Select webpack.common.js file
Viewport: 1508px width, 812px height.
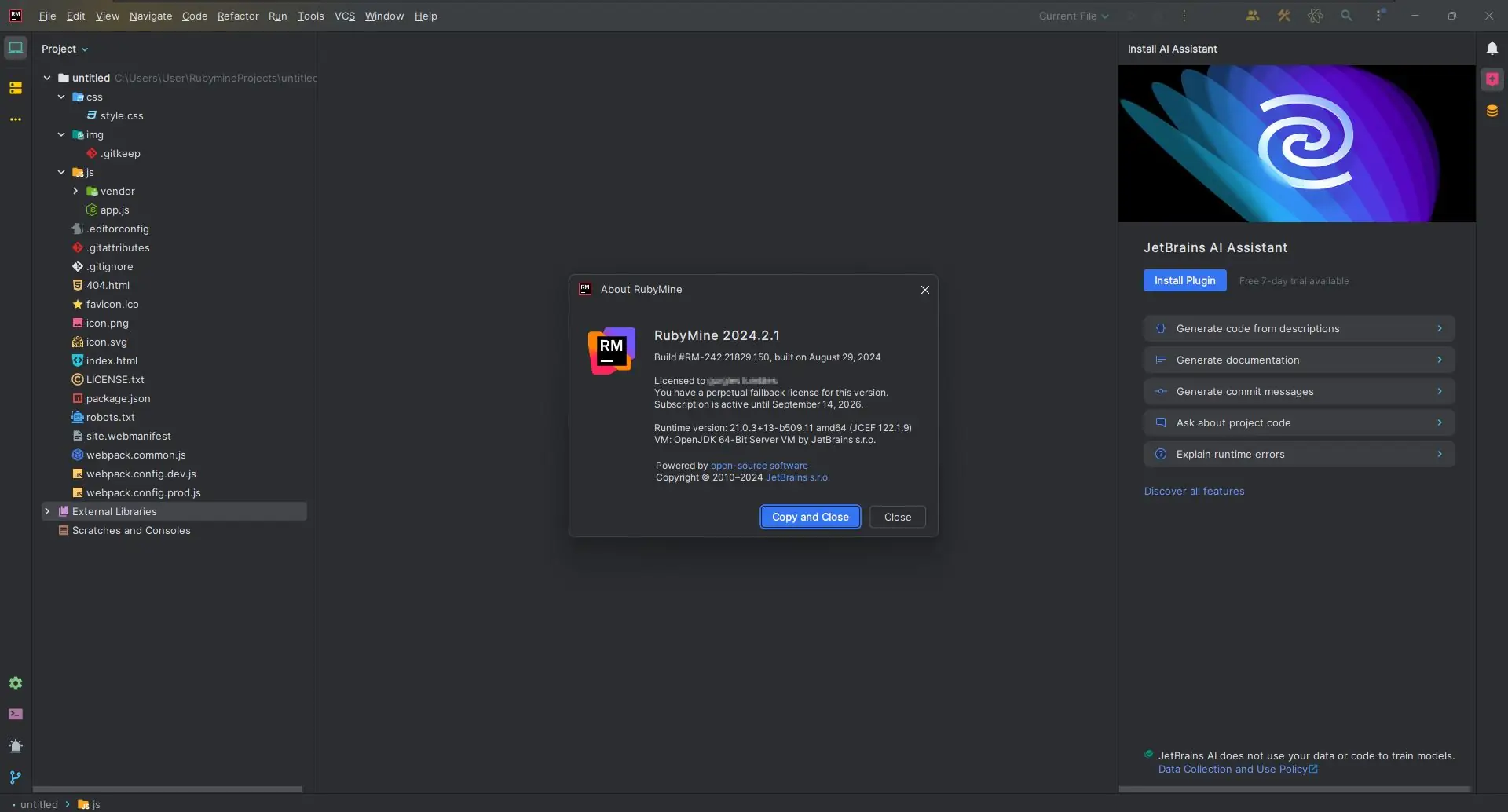pos(136,455)
